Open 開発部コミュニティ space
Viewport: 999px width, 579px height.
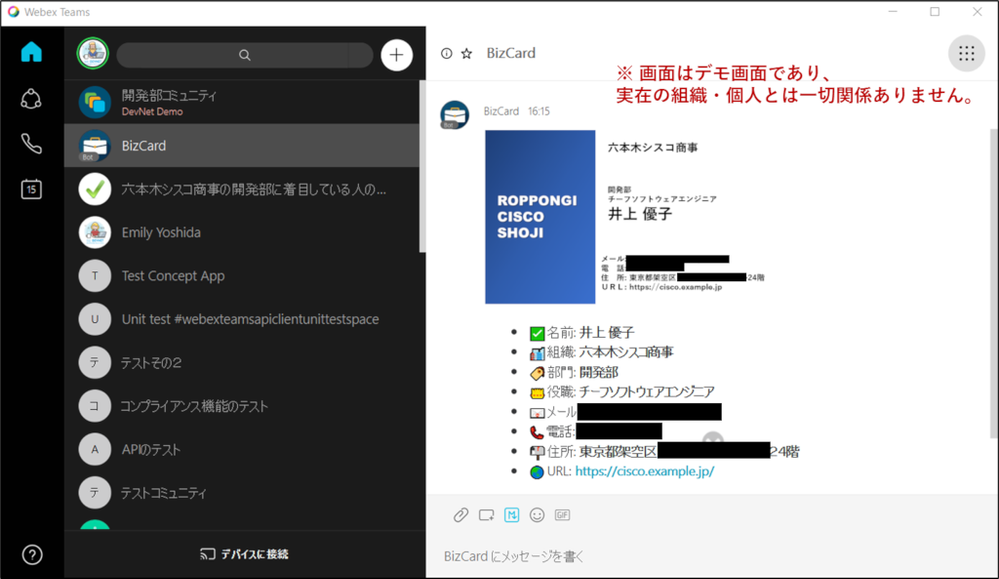click(x=241, y=102)
